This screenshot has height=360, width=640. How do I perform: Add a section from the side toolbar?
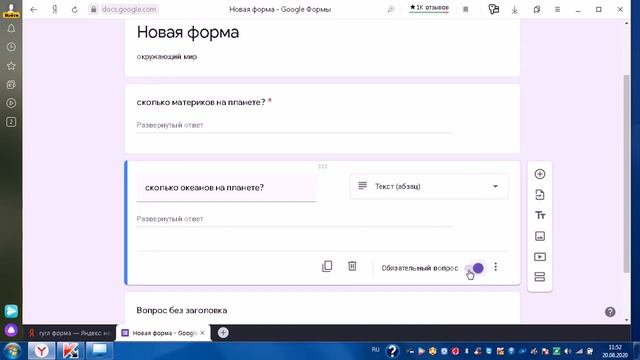540,277
